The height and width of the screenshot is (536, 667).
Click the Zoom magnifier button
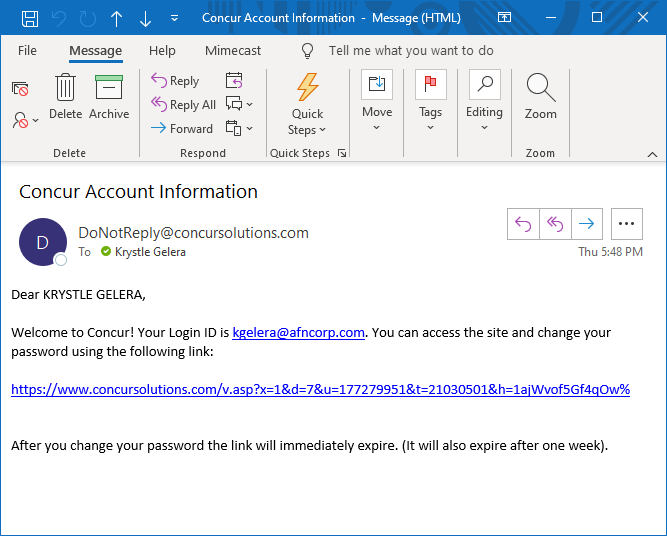pos(541,97)
